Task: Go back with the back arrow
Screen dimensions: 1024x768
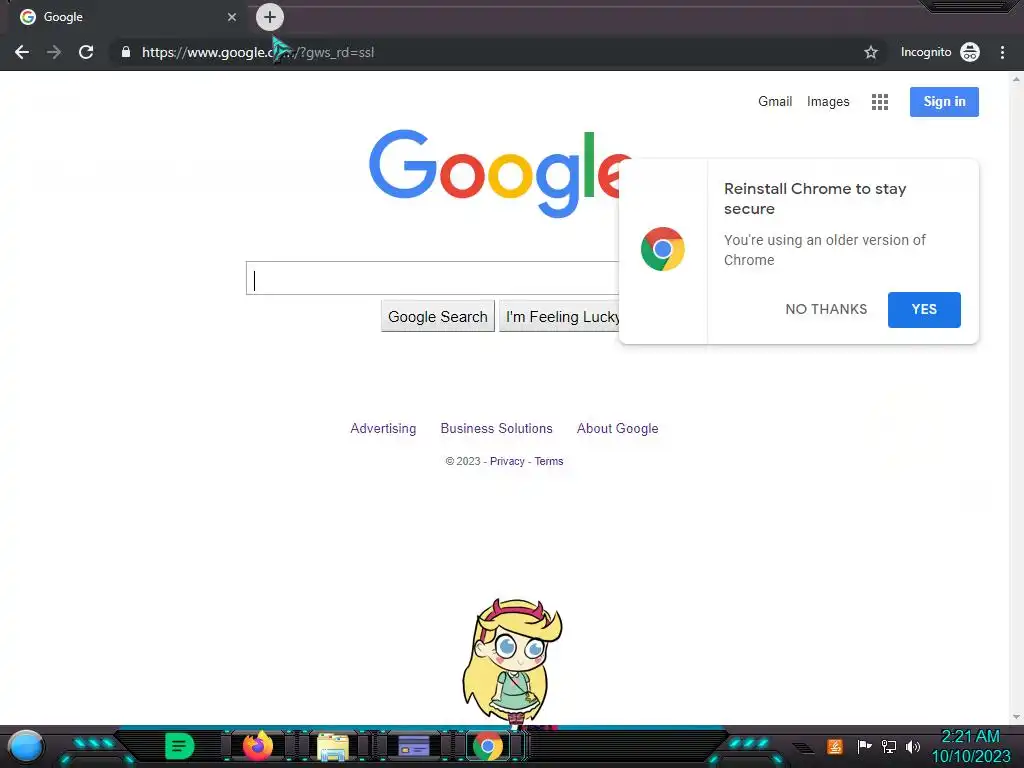Action: pyautogui.click(x=22, y=52)
